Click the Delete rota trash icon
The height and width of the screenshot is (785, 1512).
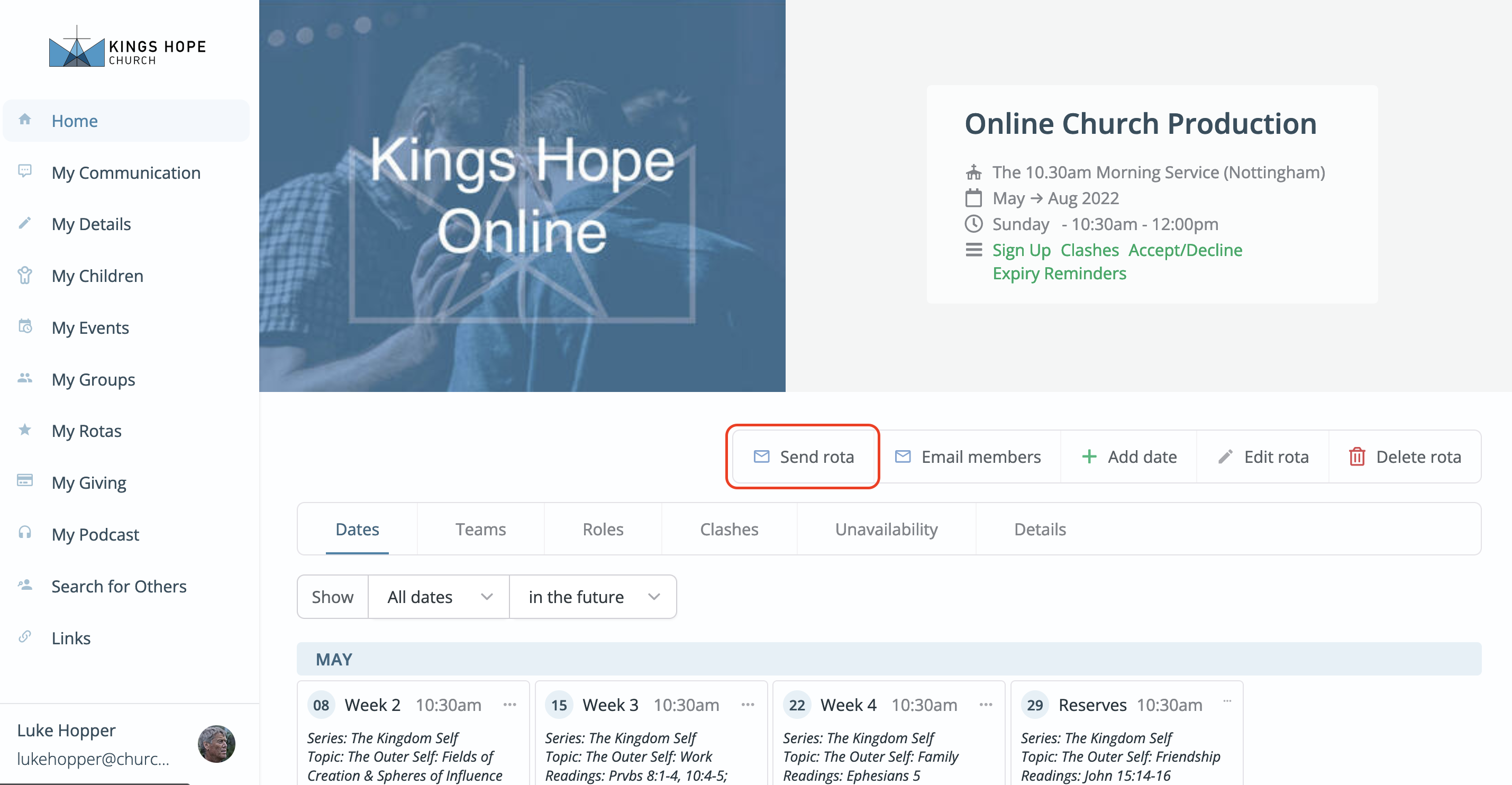(1356, 457)
